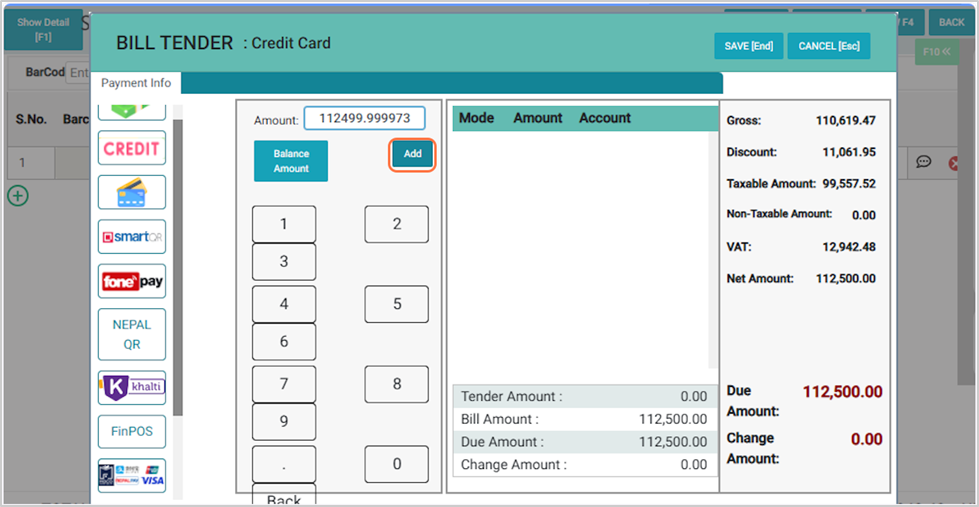Open the Payment Info tab
Viewport: 979px width, 507px height.
[x=136, y=83]
